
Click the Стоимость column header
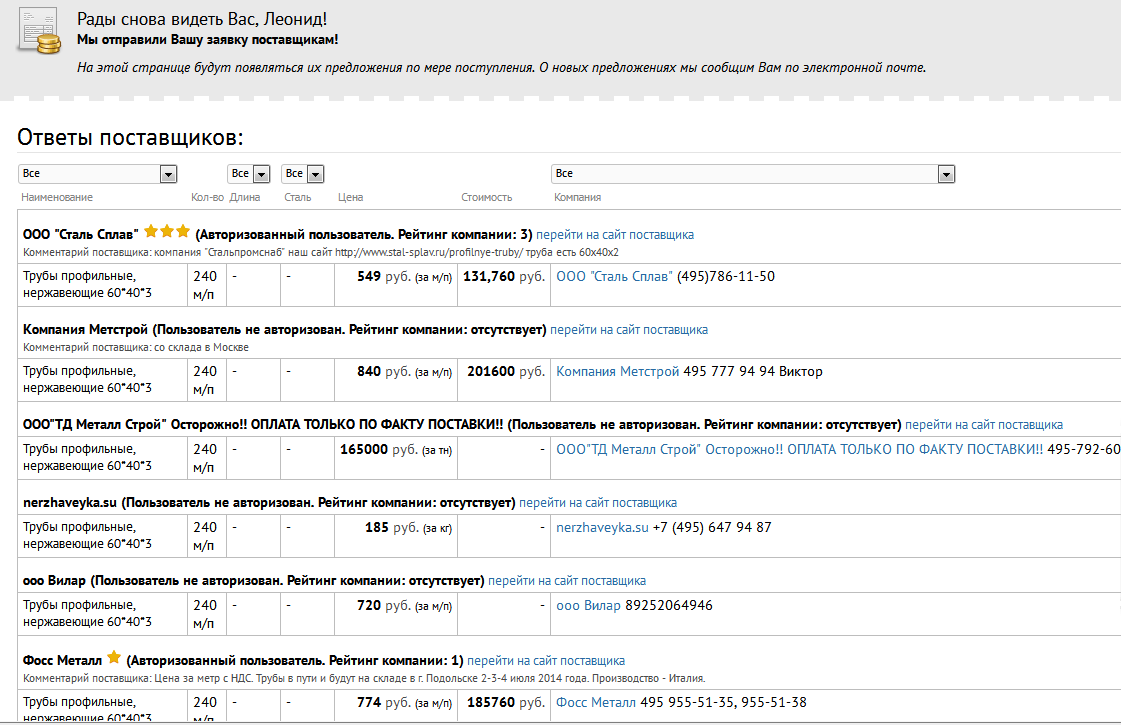pyautogui.click(x=487, y=197)
